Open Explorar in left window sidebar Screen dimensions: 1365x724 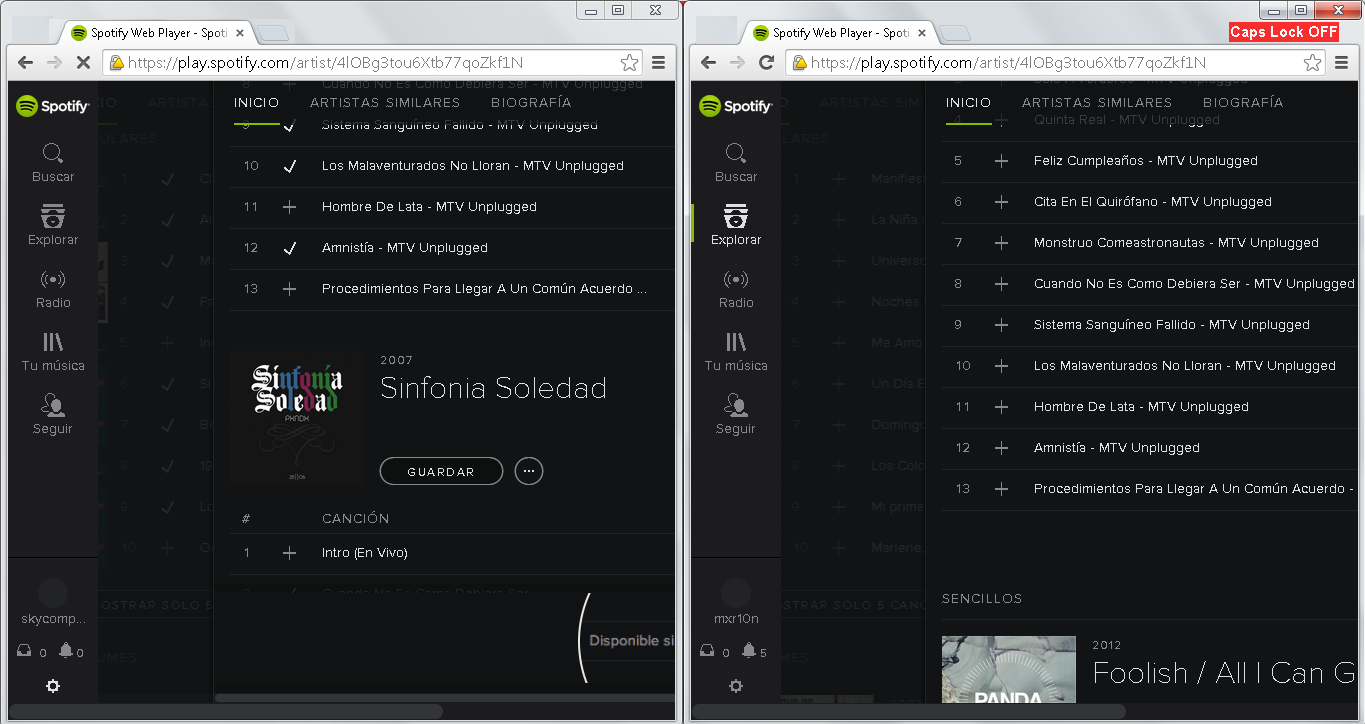(x=53, y=225)
